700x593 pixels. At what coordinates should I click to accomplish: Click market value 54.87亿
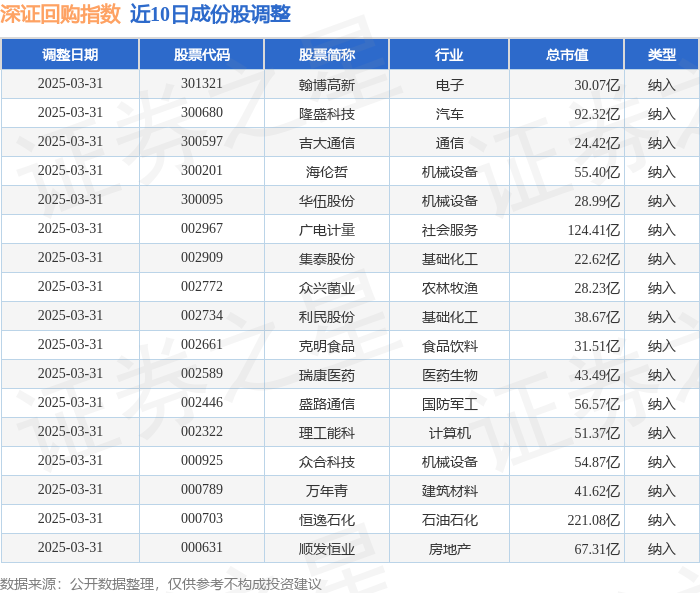tap(597, 462)
